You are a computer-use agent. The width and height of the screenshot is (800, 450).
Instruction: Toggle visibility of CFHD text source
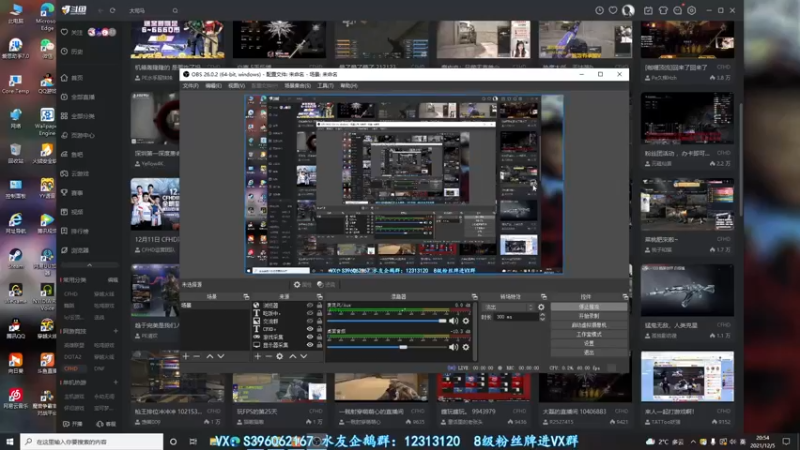coord(310,329)
